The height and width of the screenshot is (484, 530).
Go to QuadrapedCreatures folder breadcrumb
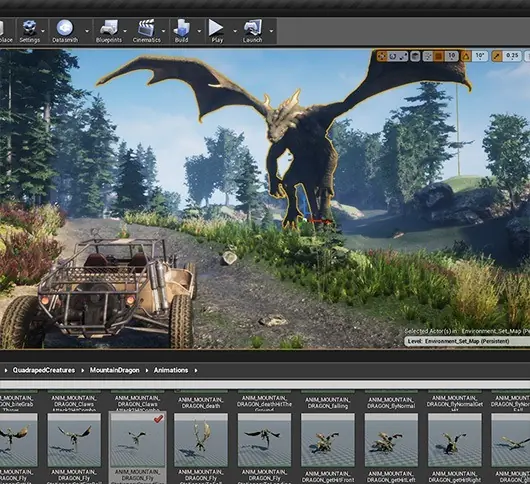(x=44, y=370)
